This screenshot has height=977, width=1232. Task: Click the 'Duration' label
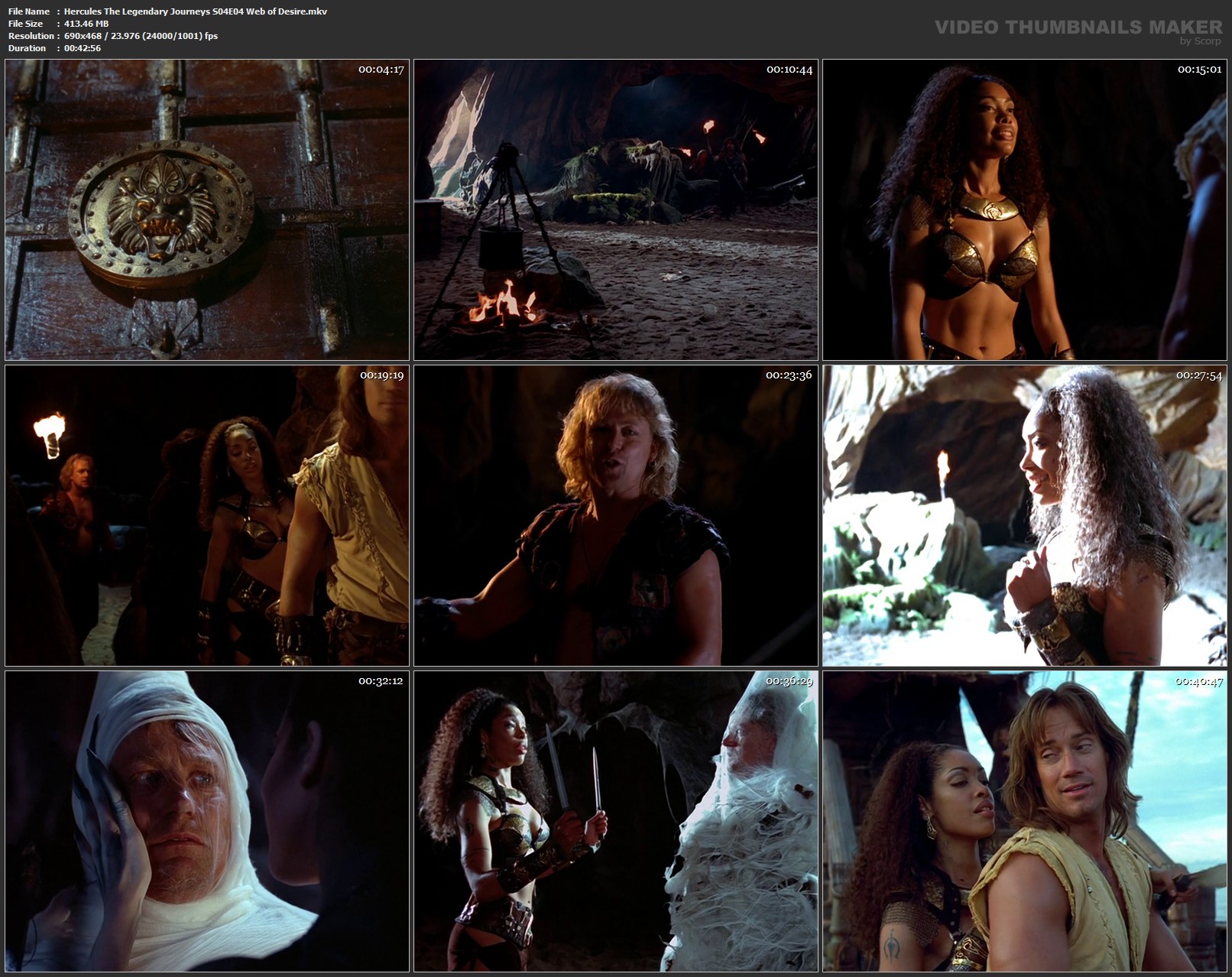click(x=28, y=48)
